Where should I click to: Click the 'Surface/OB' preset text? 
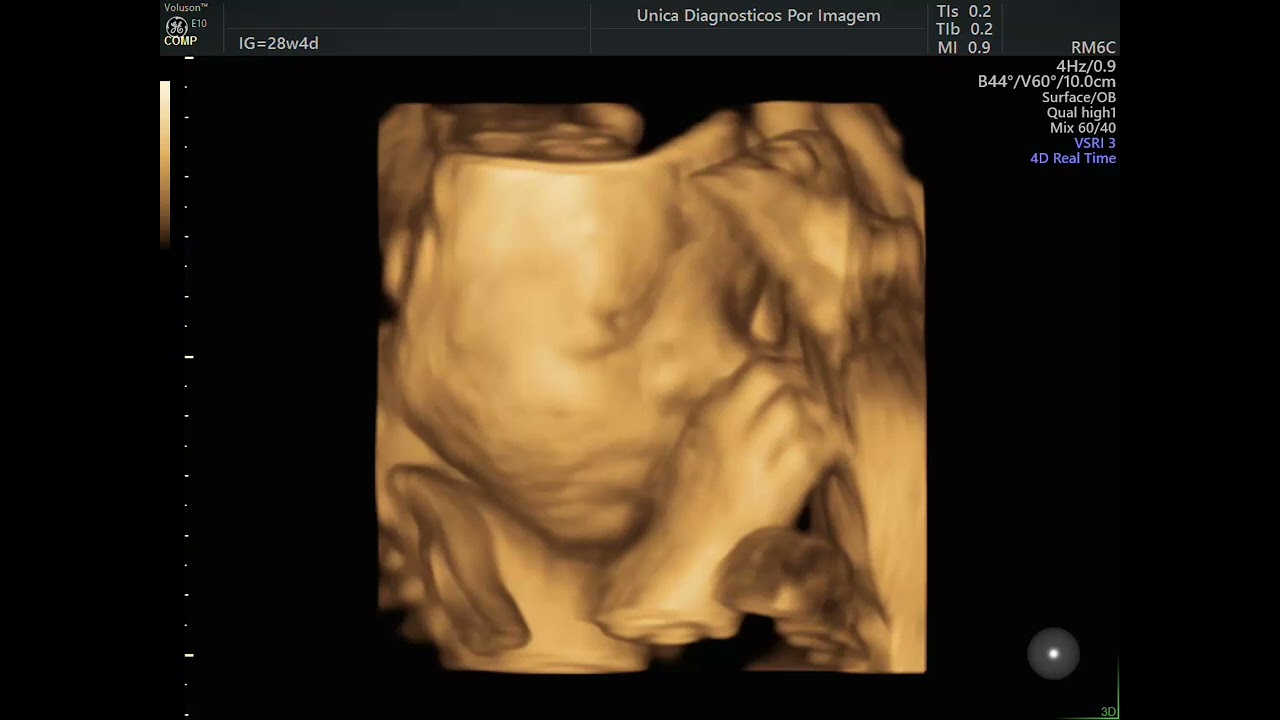pos(1079,98)
